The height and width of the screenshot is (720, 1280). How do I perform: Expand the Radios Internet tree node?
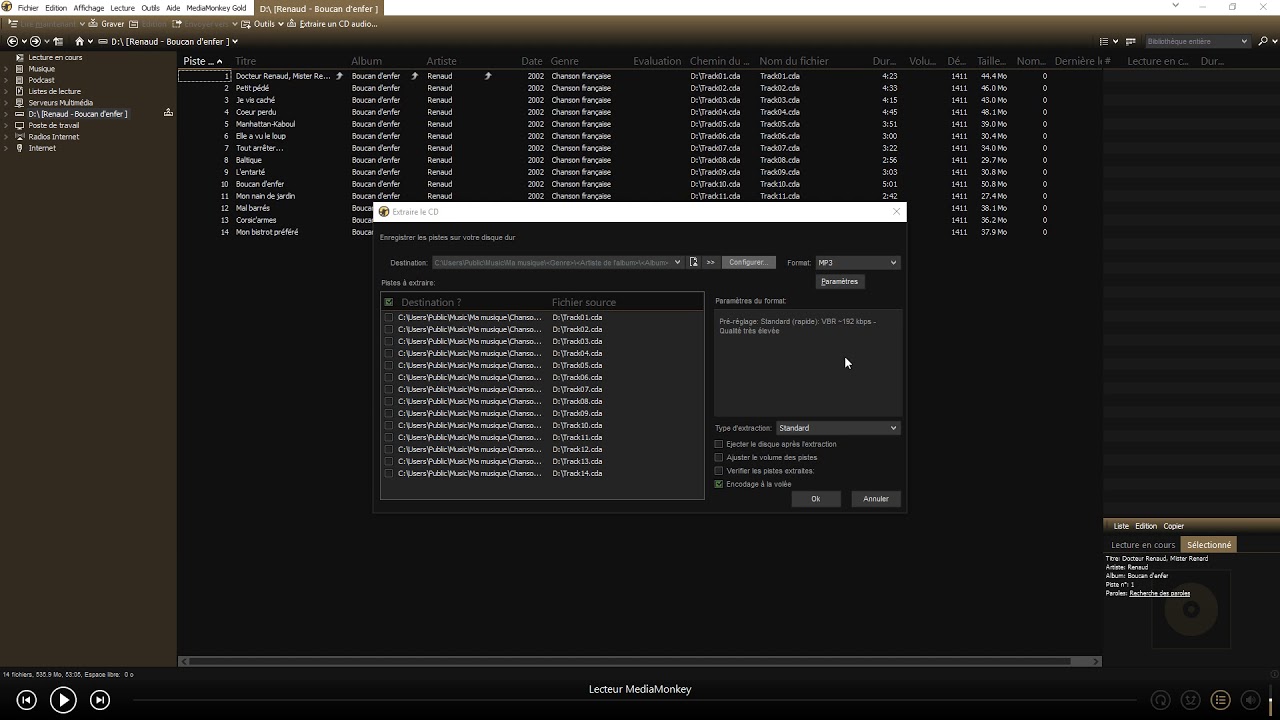pos(6,136)
